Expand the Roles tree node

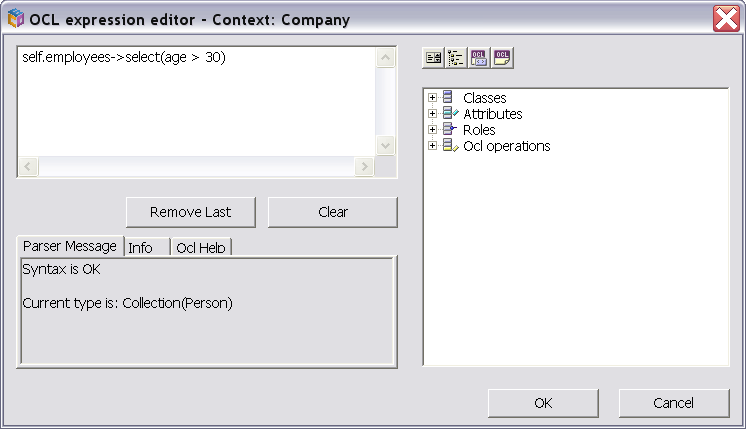432,130
